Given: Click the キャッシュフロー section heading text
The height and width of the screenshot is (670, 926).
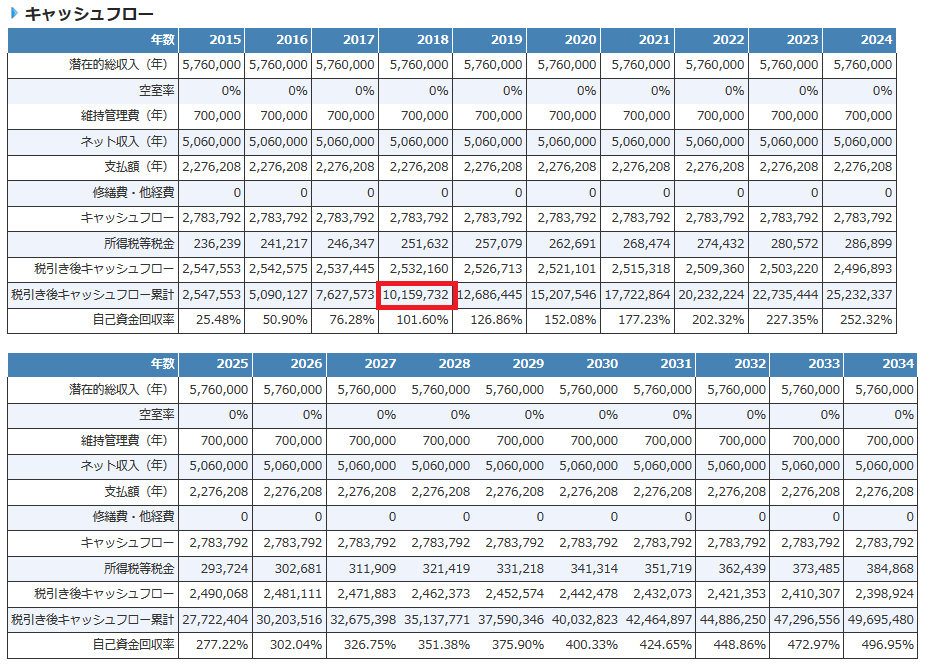Looking at the screenshot, I should [x=89, y=14].
